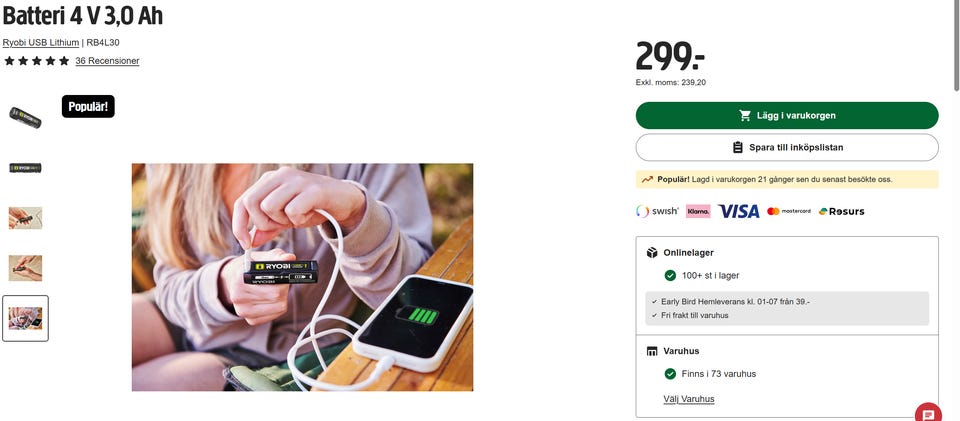Choose a store via Välj Varuhus
The height and width of the screenshot is (421, 960).
tap(689, 399)
